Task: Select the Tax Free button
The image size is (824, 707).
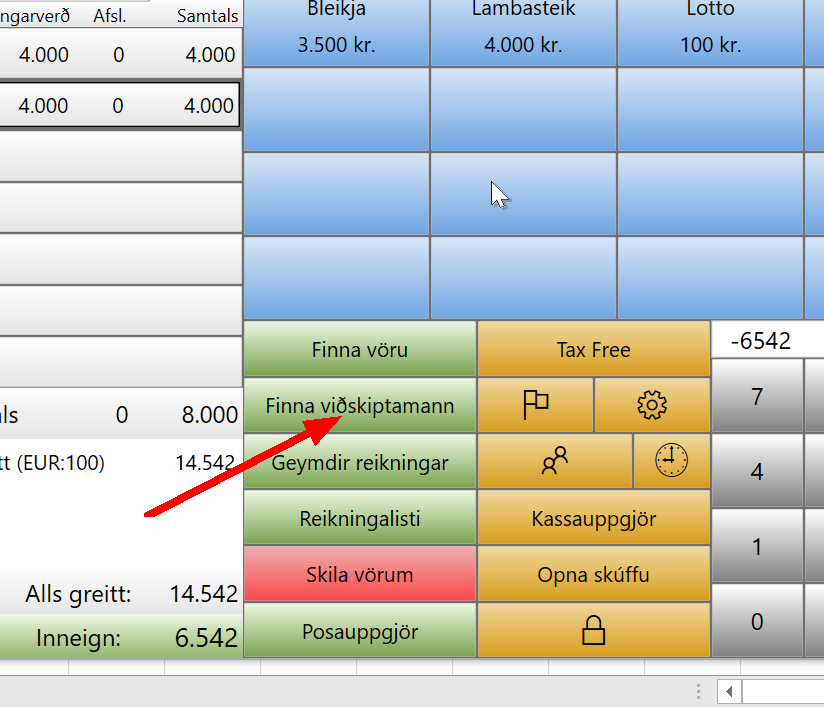Action: tap(593, 350)
